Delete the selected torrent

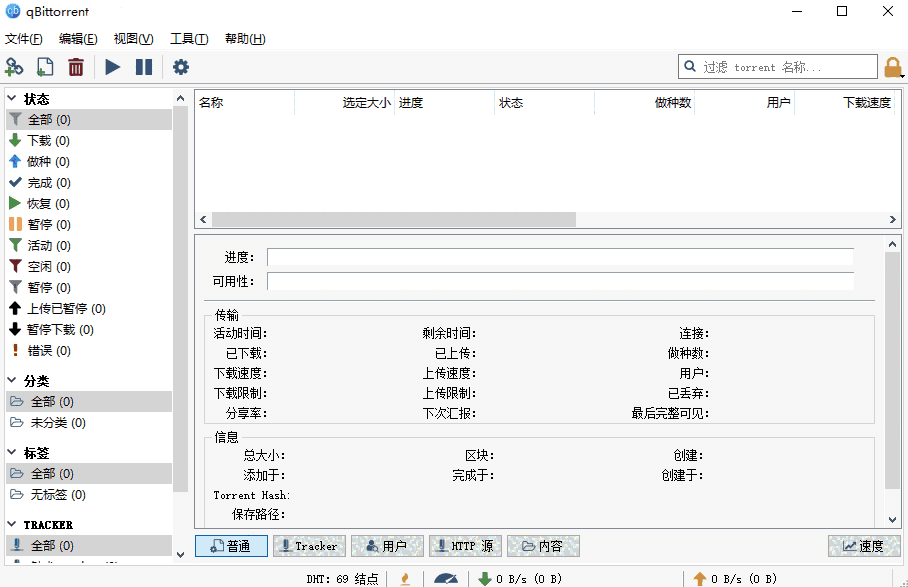click(75, 66)
